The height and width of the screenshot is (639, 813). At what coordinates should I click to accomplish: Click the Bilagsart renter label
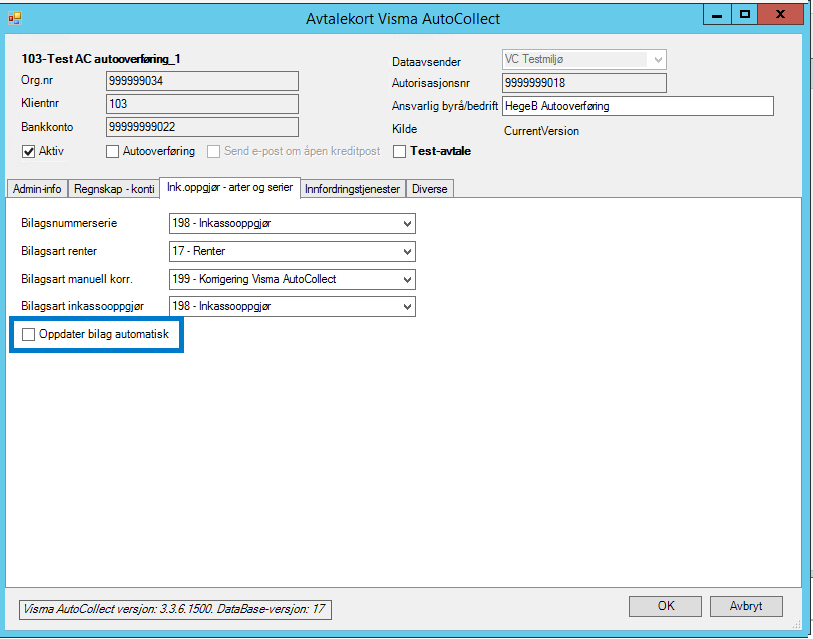tap(59, 252)
